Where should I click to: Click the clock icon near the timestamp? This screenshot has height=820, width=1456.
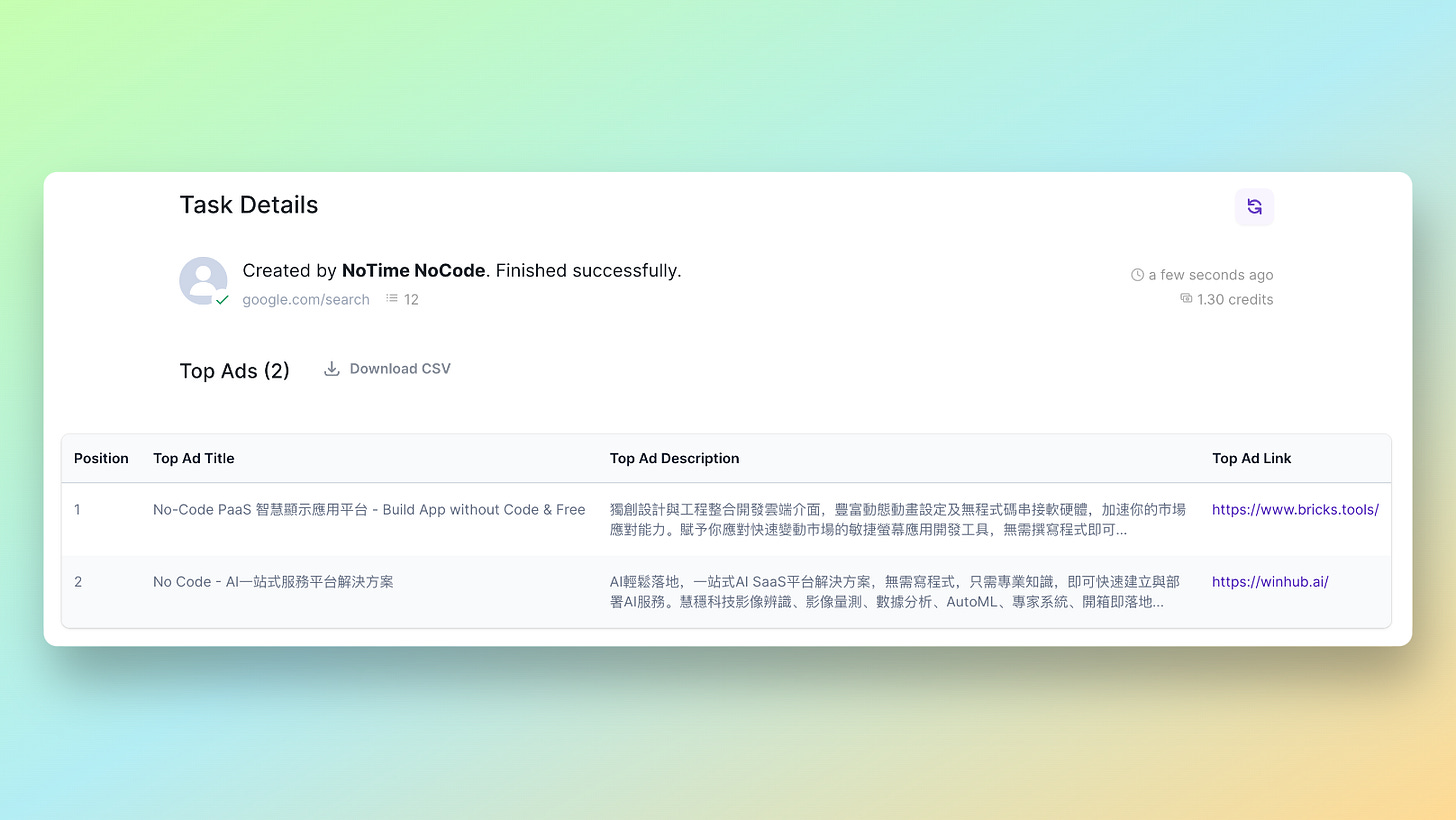point(1137,274)
